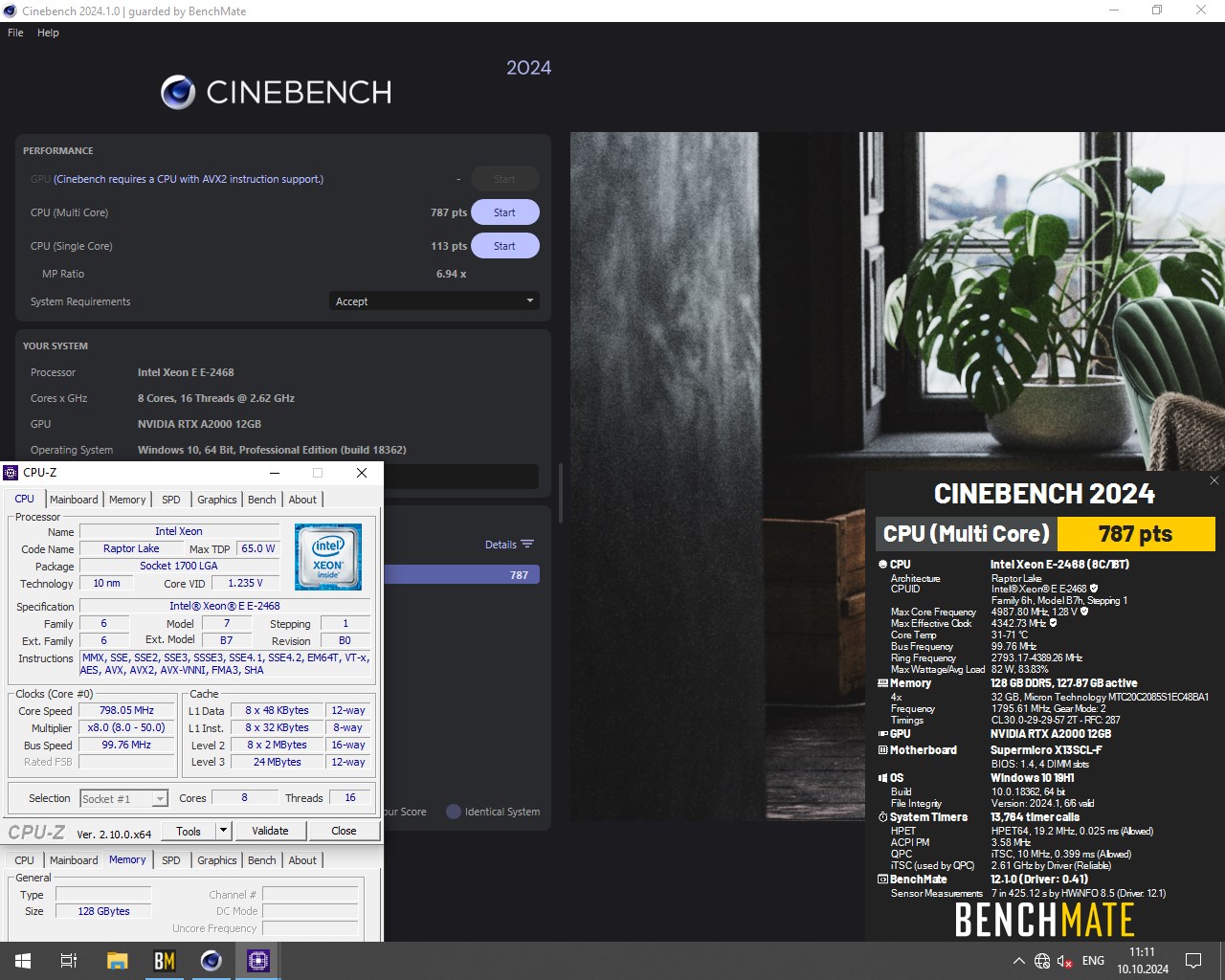Image resolution: width=1225 pixels, height=980 pixels.
Task: Select the Bench tab in lower CPU-Z
Action: tap(262, 860)
